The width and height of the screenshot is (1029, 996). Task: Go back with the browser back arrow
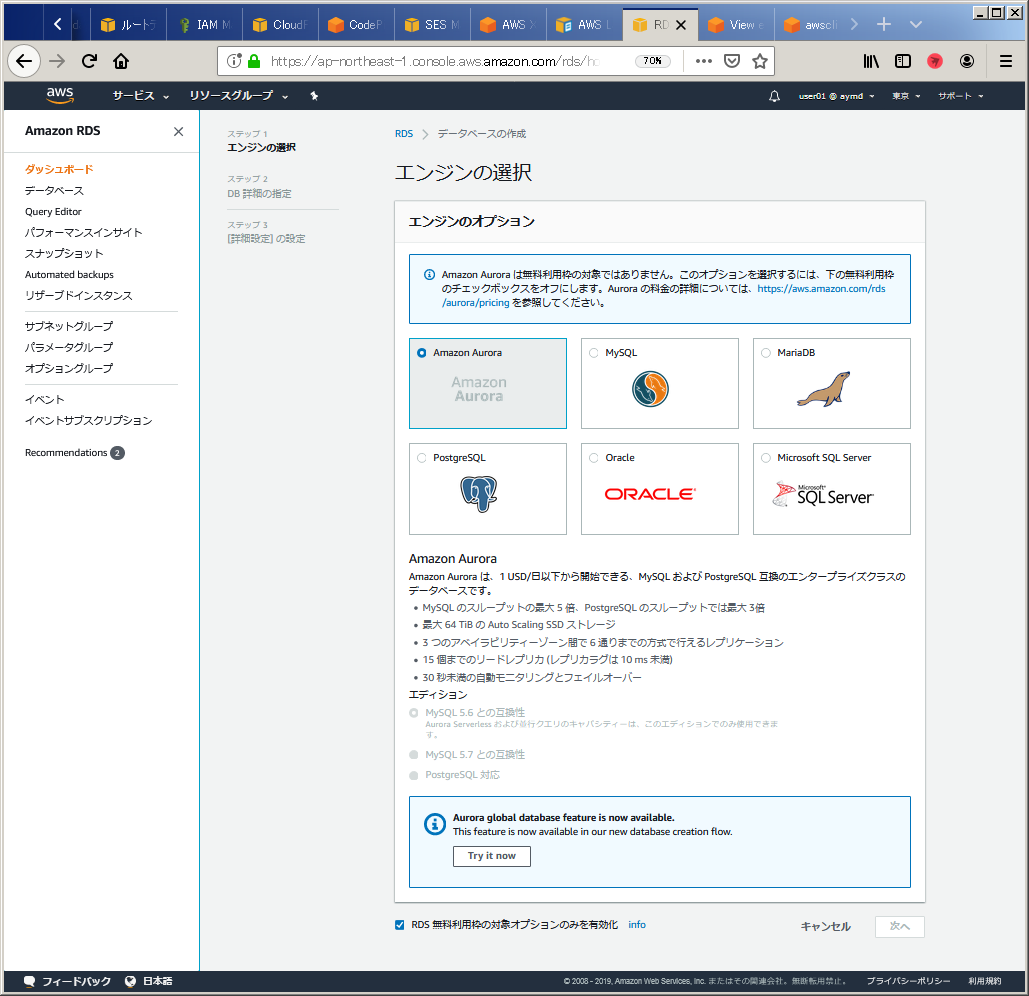[x=24, y=61]
